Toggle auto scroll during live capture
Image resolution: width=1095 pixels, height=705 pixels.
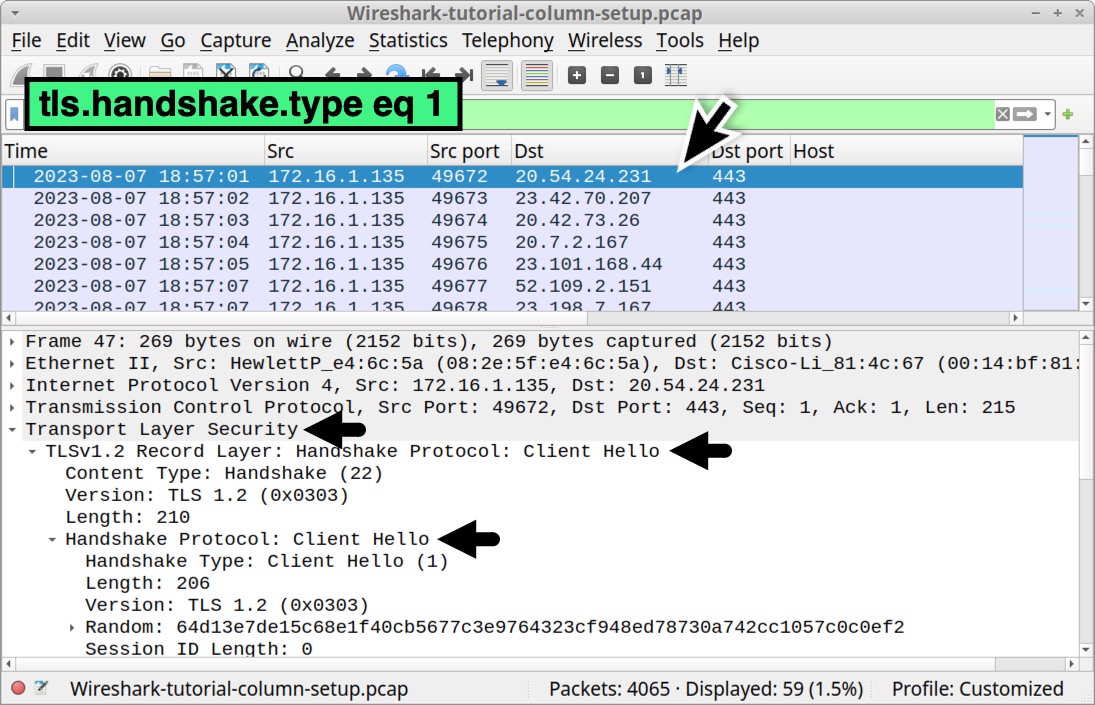click(x=497, y=75)
